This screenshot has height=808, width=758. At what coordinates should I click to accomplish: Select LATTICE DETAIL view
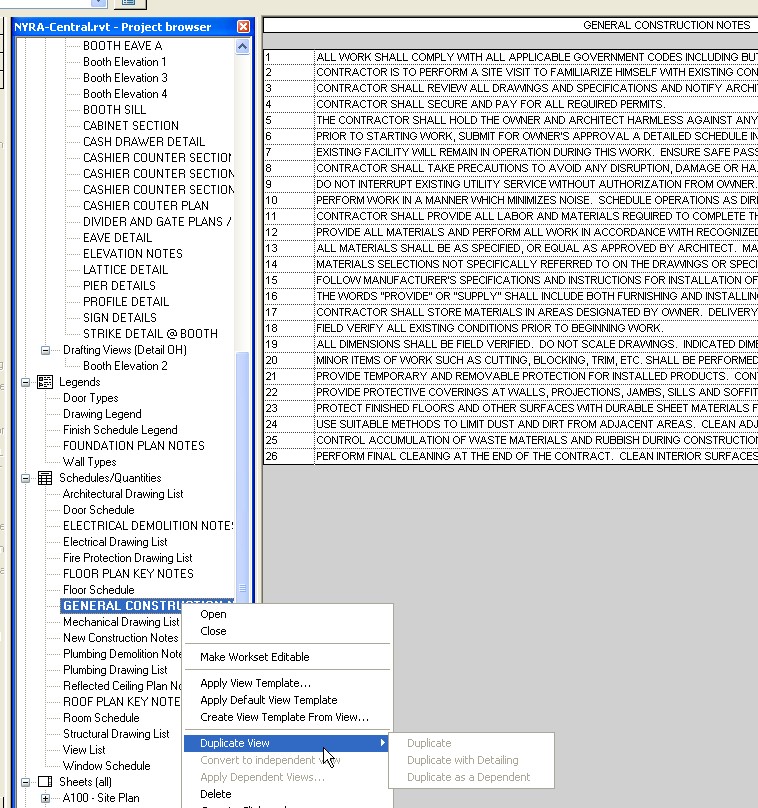(125, 270)
